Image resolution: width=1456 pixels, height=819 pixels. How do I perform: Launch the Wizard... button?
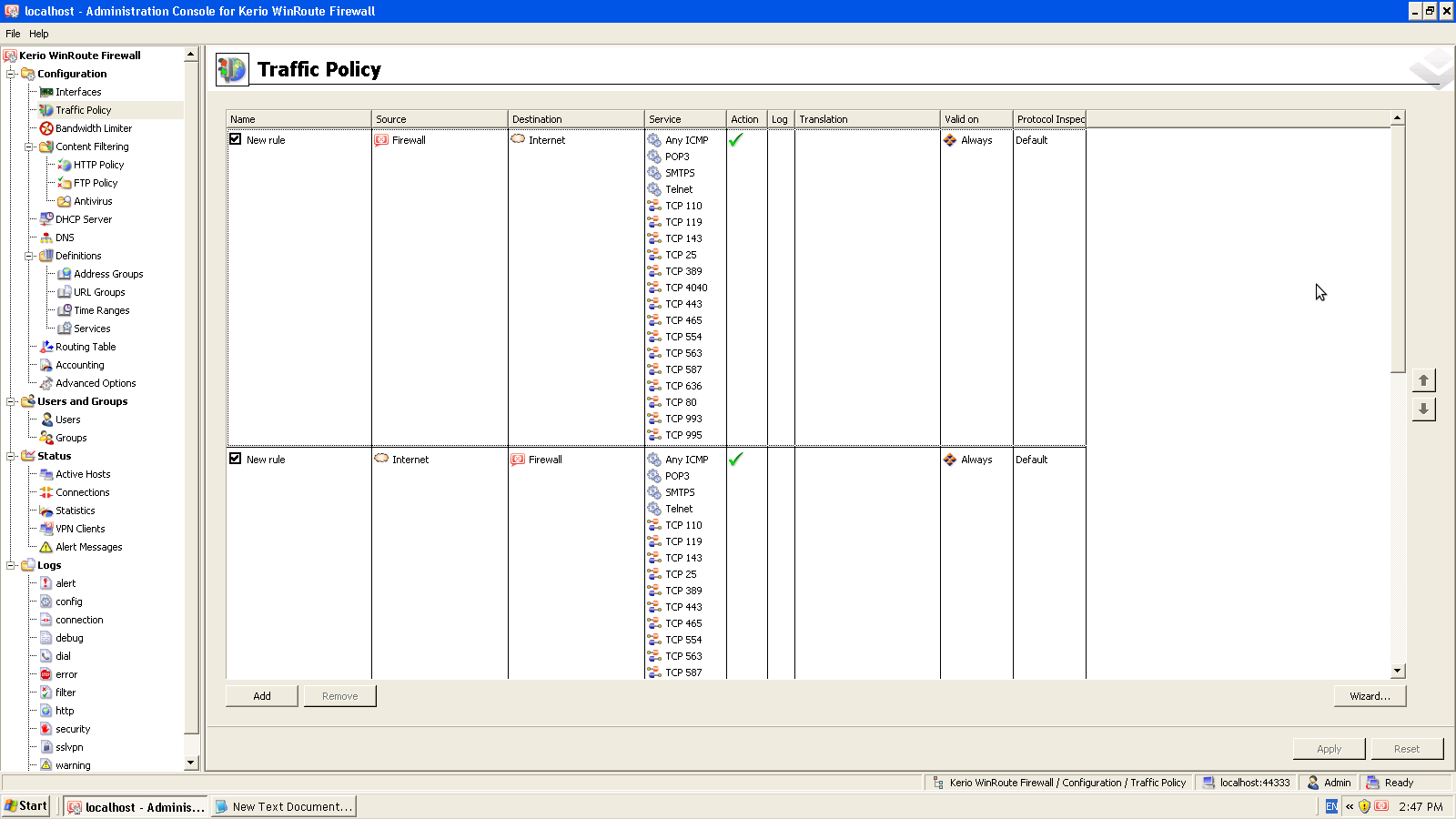[x=1370, y=696]
